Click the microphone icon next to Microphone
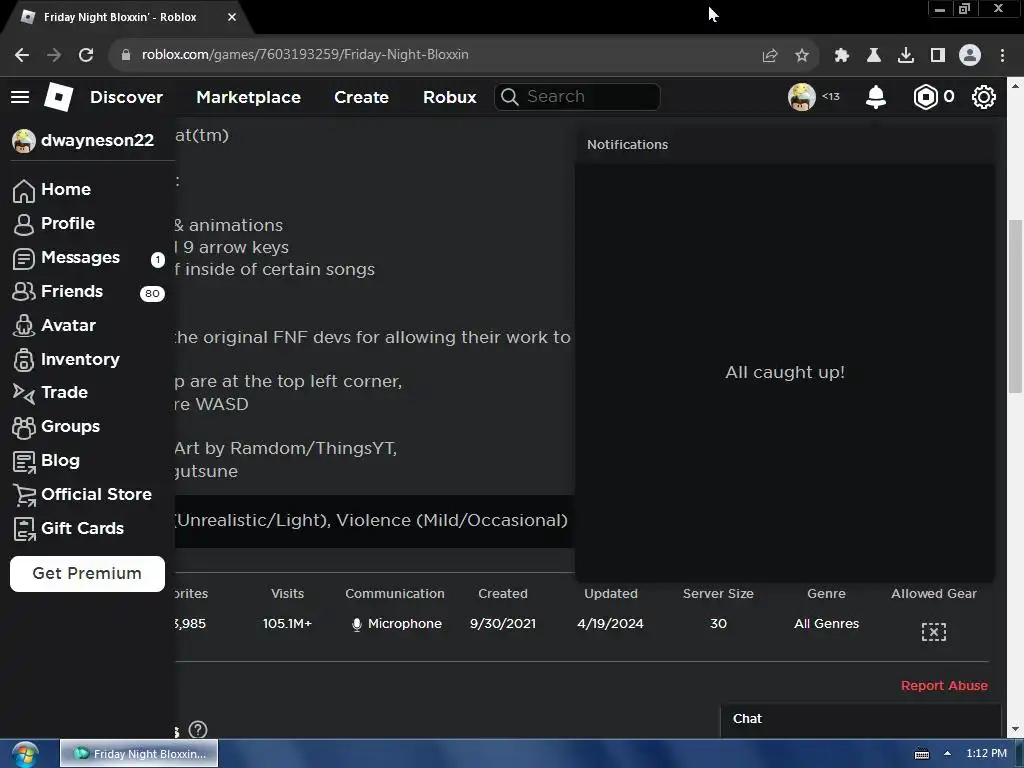The image size is (1024, 768). pyautogui.click(x=357, y=624)
